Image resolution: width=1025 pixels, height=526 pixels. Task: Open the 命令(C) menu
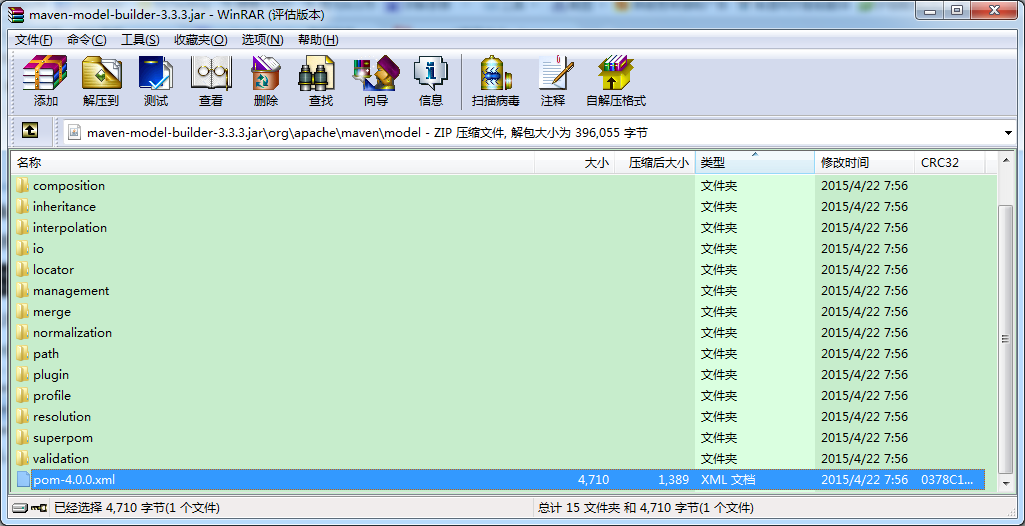(x=86, y=40)
